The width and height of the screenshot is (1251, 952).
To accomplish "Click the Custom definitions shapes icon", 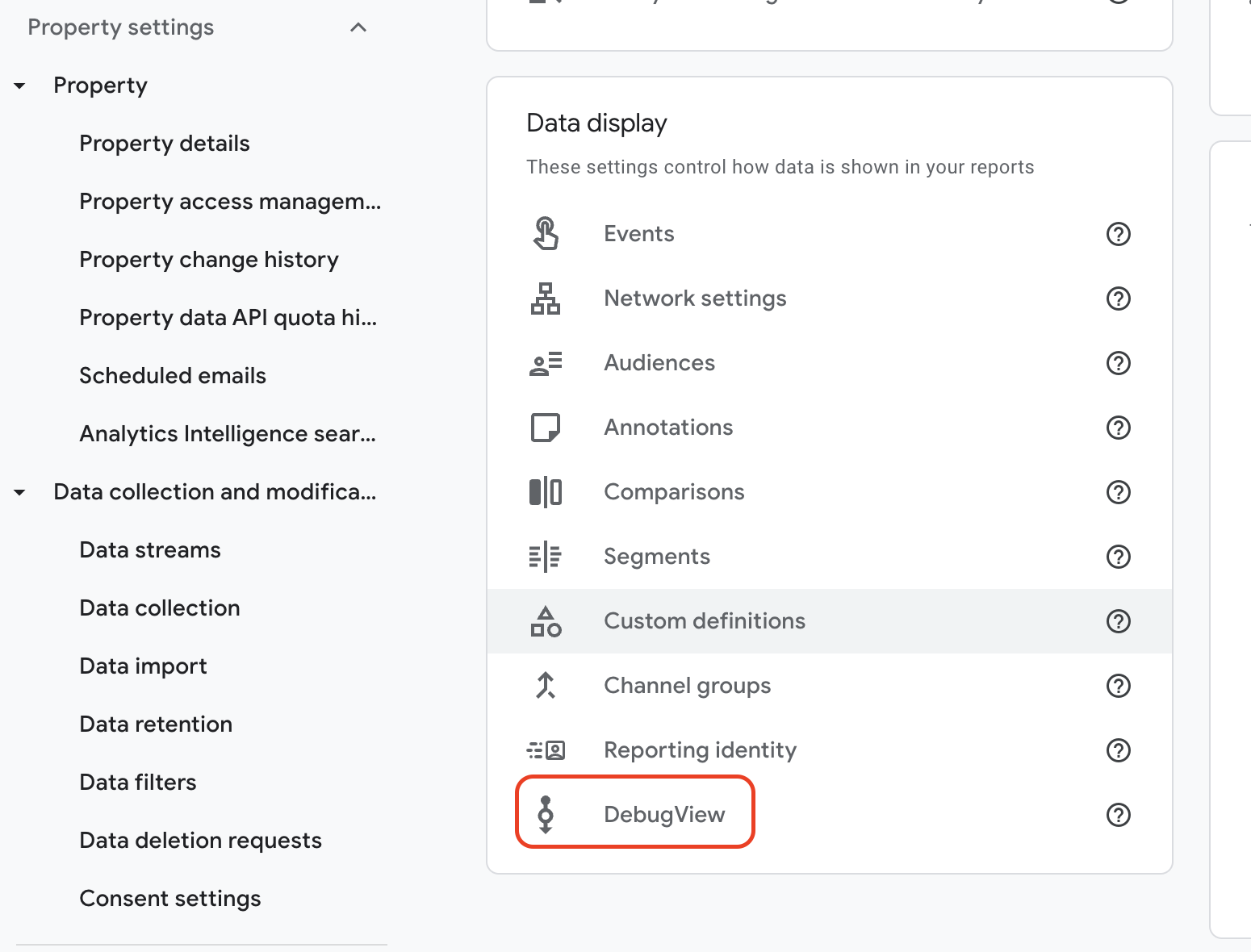I will (x=546, y=621).
